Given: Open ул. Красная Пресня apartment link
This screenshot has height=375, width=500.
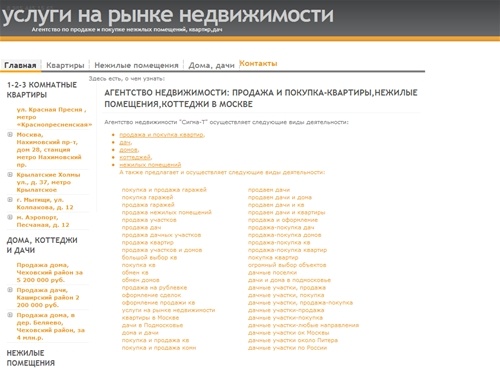Looking at the screenshot, I should coord(54,117).
